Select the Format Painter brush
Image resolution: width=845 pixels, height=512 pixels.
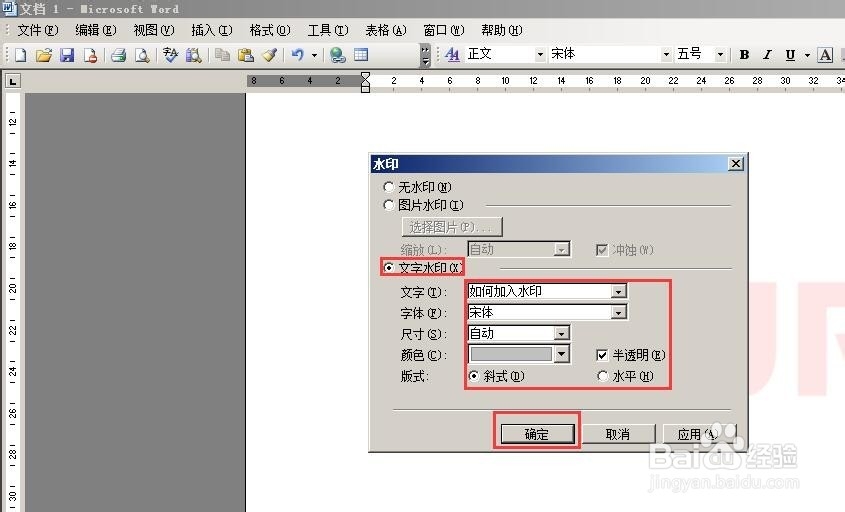(x=269, y=55)
